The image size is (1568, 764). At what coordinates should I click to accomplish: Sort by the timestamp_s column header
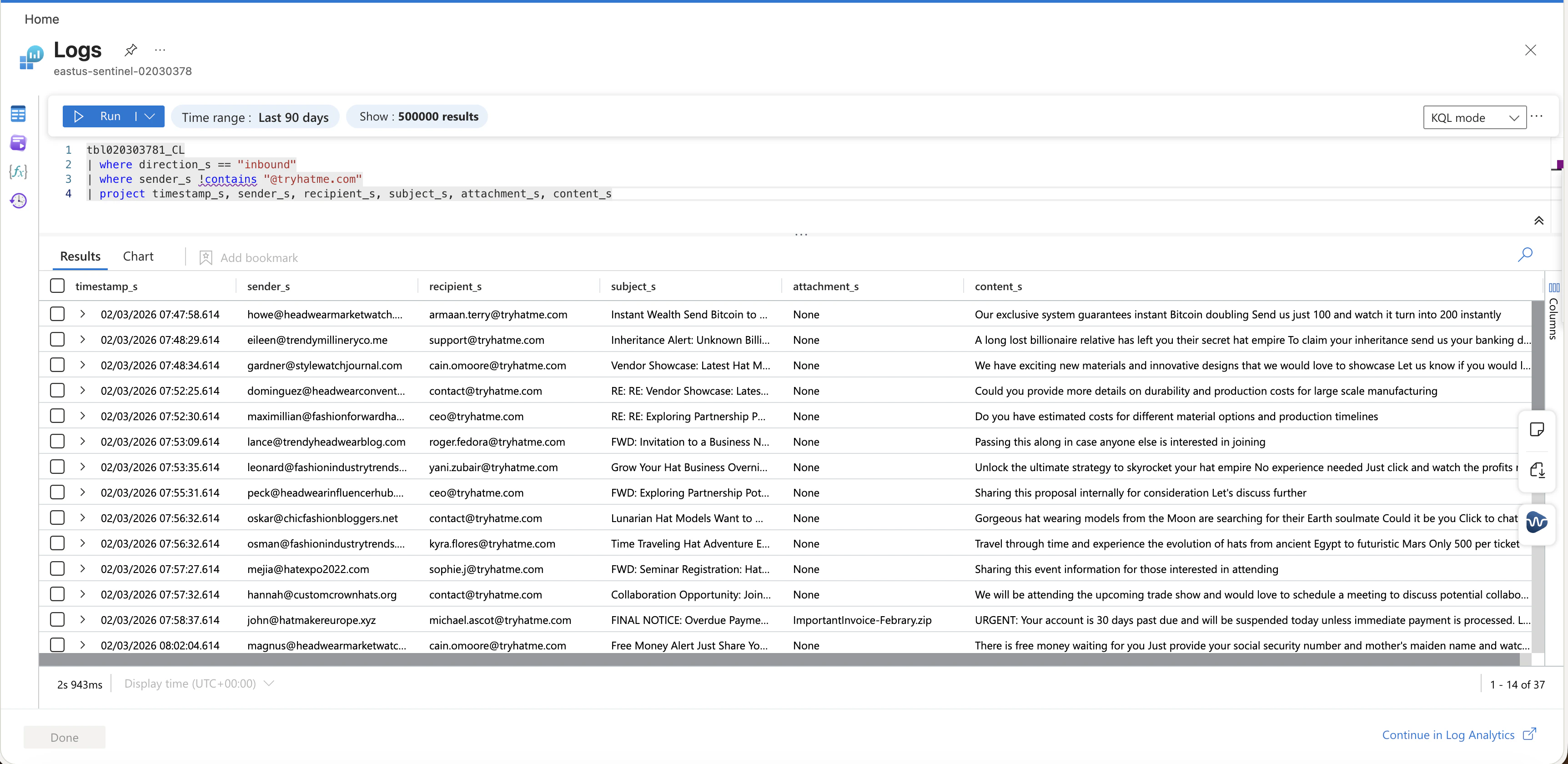point(106,286)
